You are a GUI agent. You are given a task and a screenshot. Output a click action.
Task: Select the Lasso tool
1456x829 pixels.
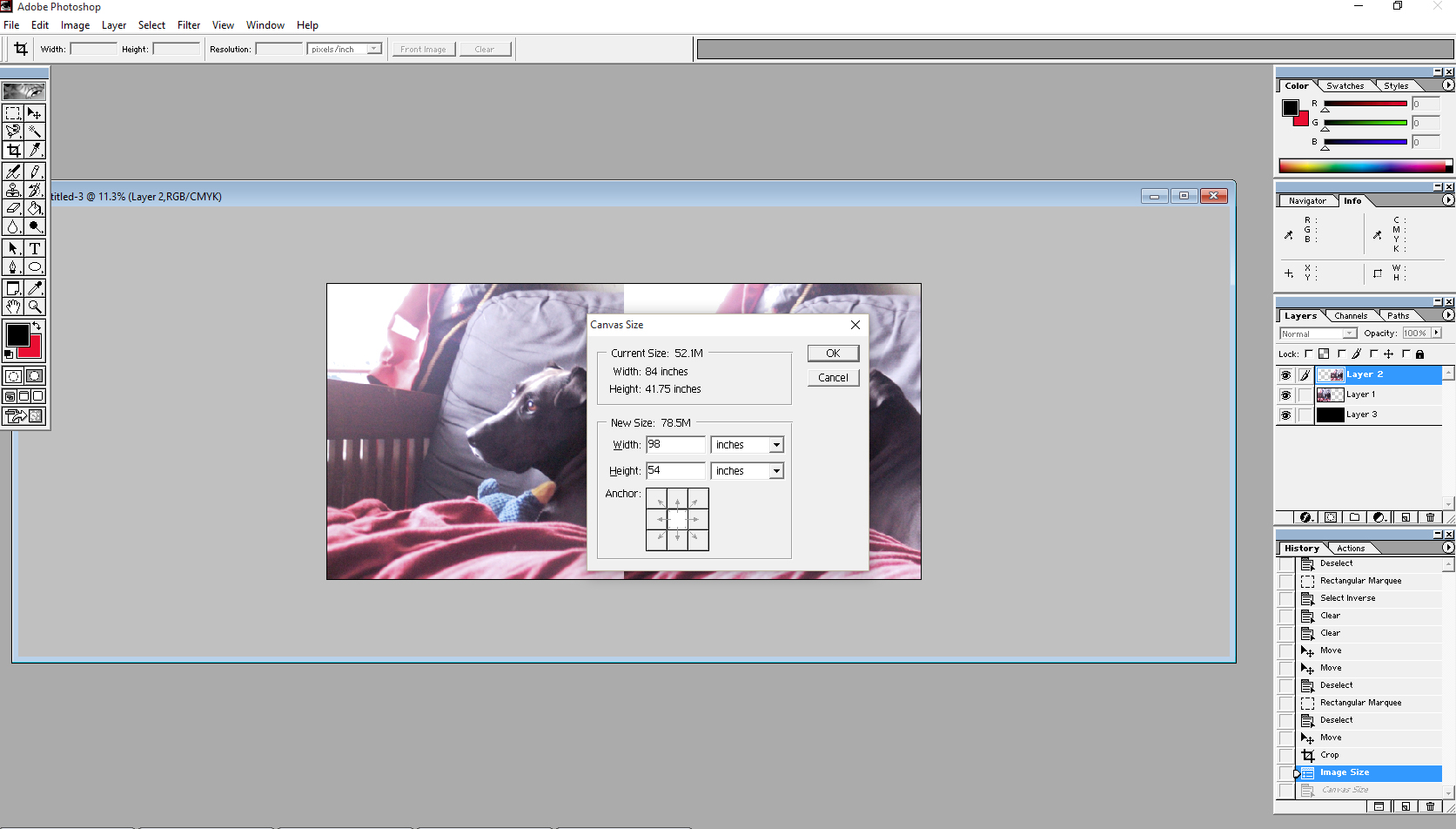click(x=13, y=131)
